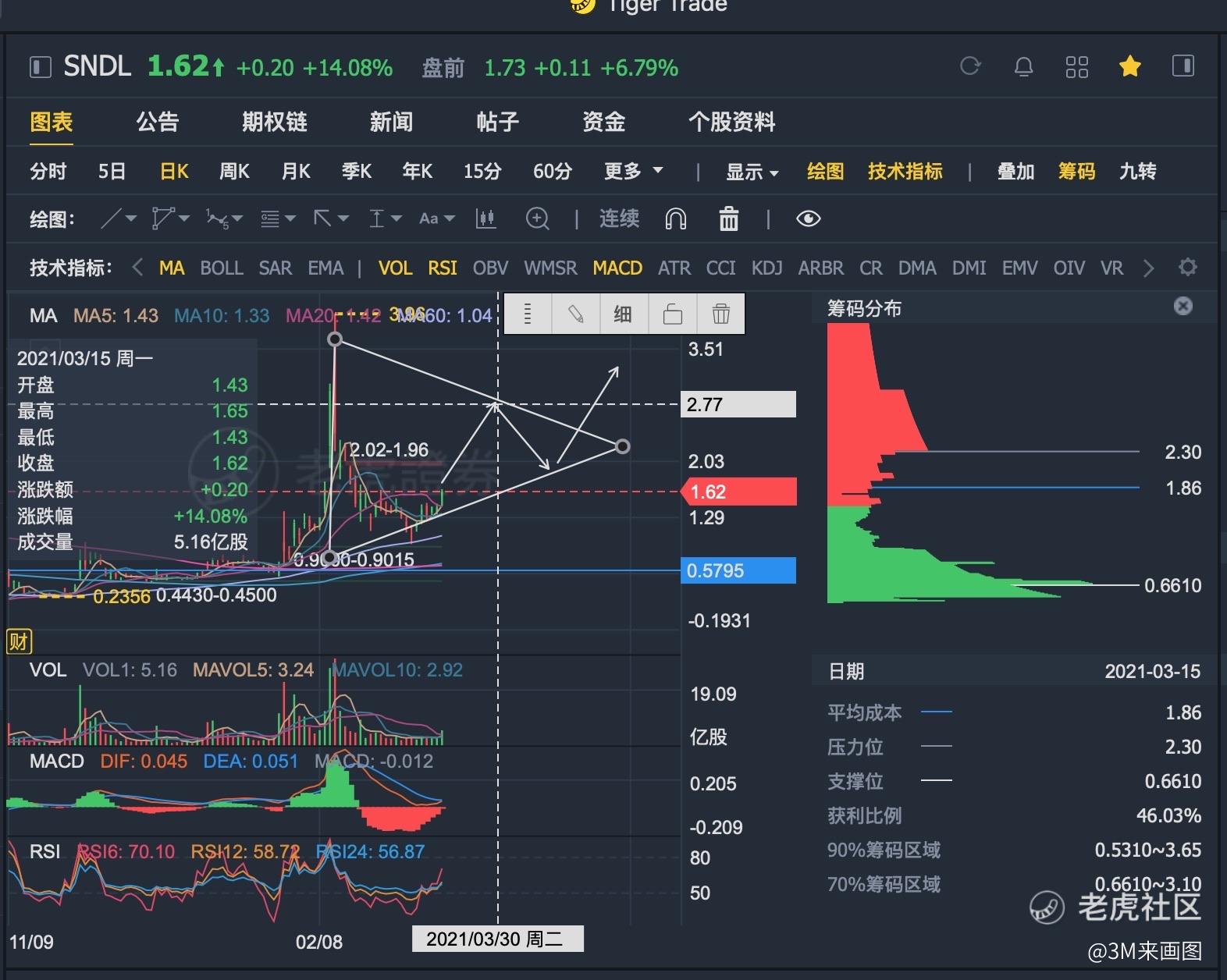
Task: Delete selected drawing via popup trash icon
Action: pos(720,314)
